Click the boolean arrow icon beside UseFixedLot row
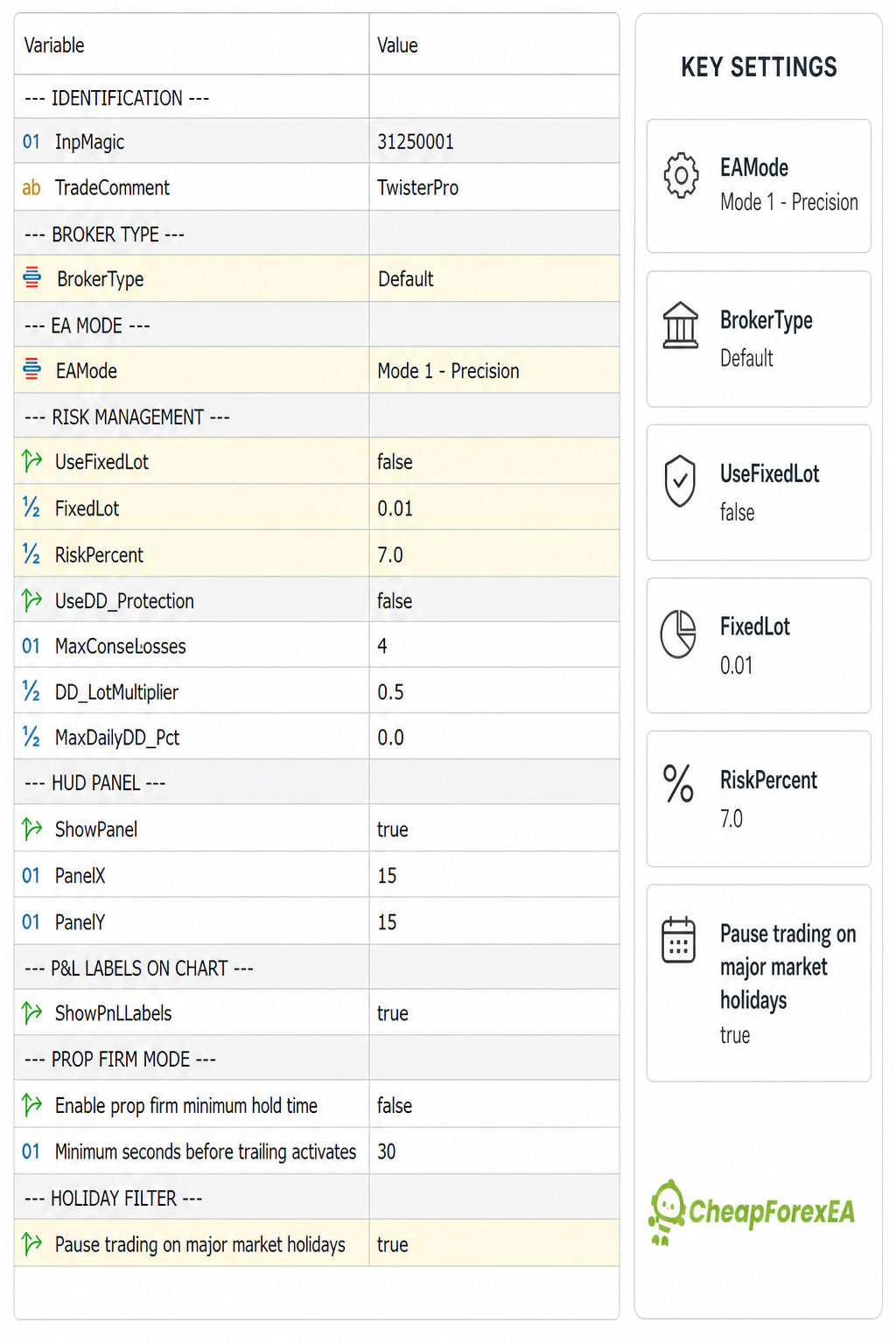Viewport: 896px width, 1344px height. point(32,461)
